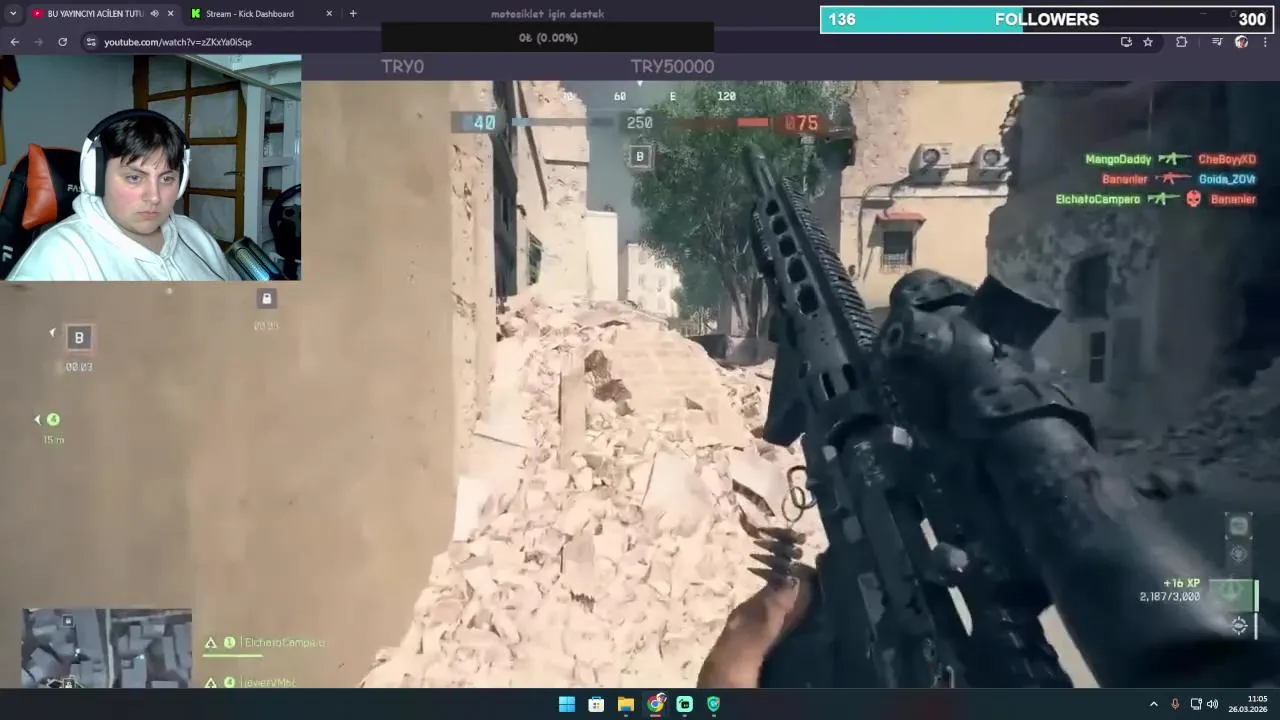Switch to Stream - Kick Dashboard tab
This screenshot has height=720, width=1280.
250,14
